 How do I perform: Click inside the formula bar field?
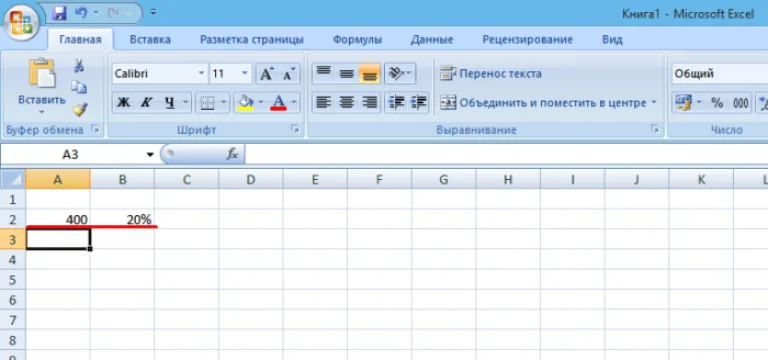[506, 155]
